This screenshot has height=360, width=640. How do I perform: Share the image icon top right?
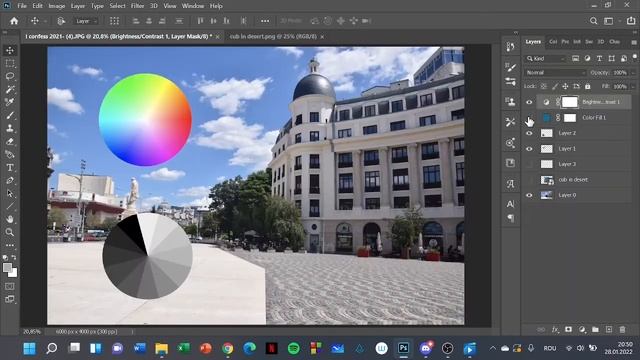[631, 21]
